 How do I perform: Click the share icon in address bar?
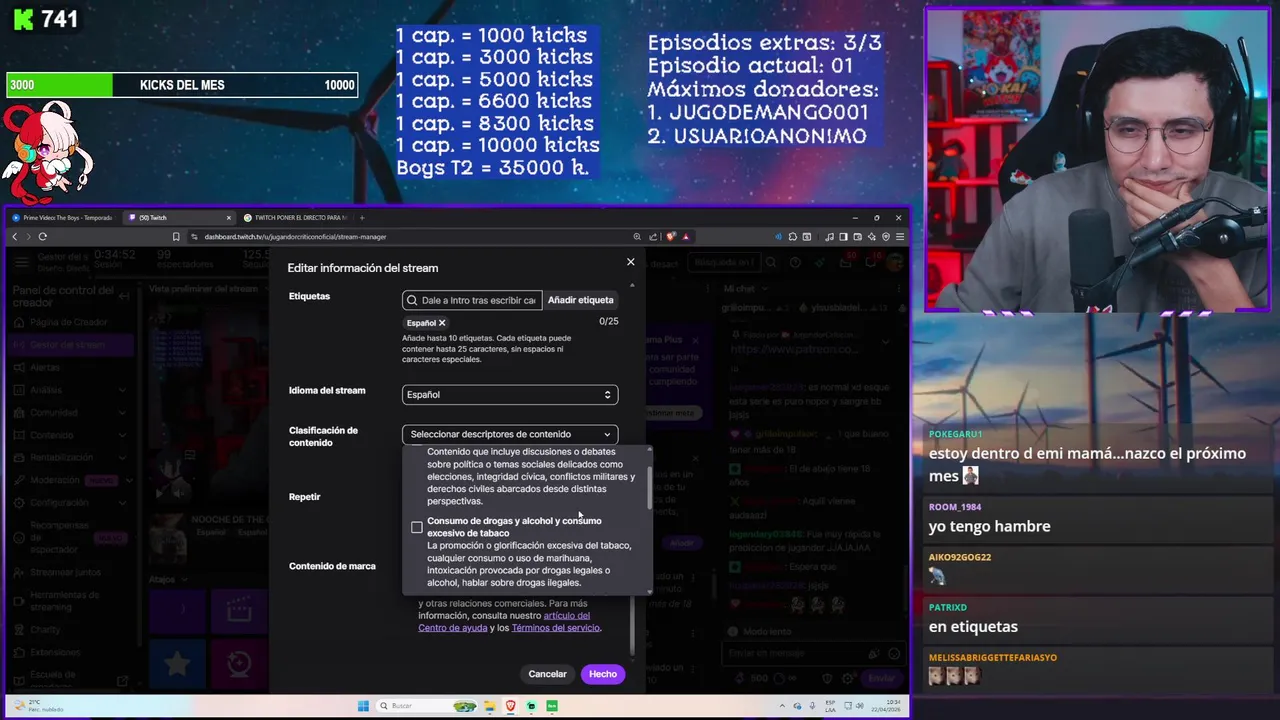click(653, 237)
